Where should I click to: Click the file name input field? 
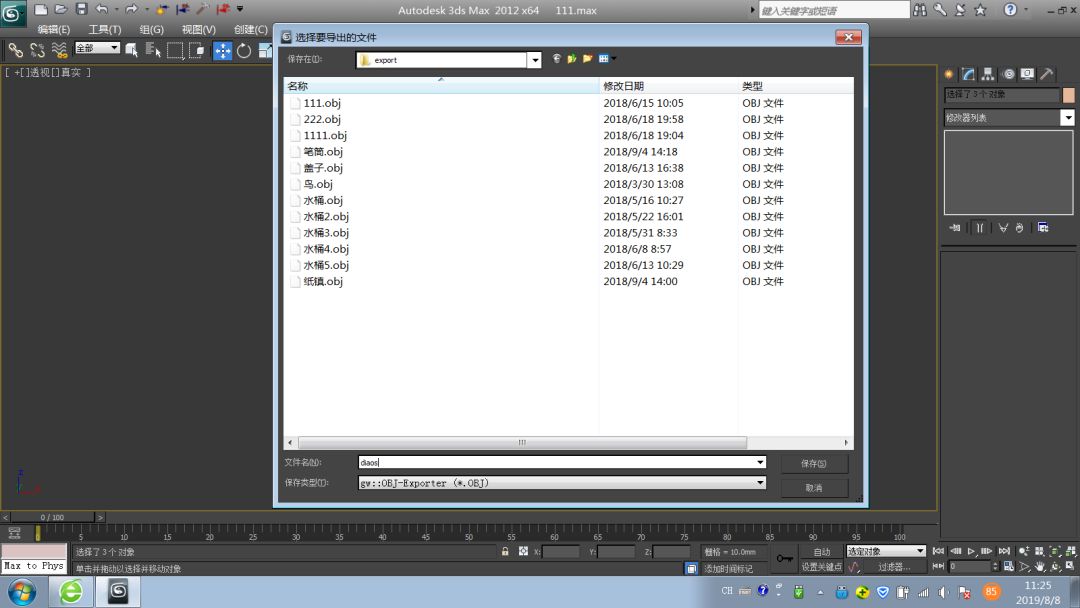pos(556,463)
